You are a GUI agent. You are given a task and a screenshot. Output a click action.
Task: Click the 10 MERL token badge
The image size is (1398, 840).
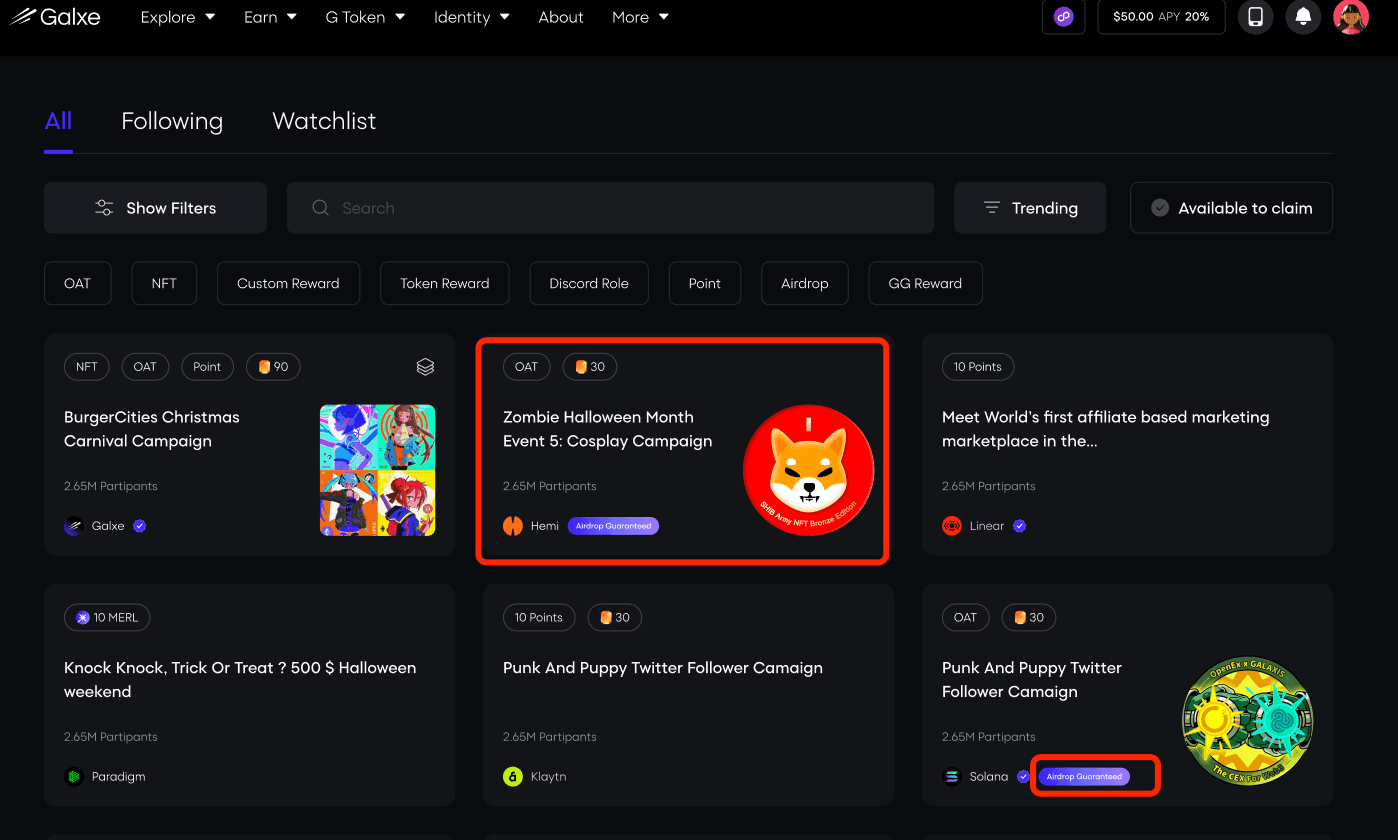point(107,617)
